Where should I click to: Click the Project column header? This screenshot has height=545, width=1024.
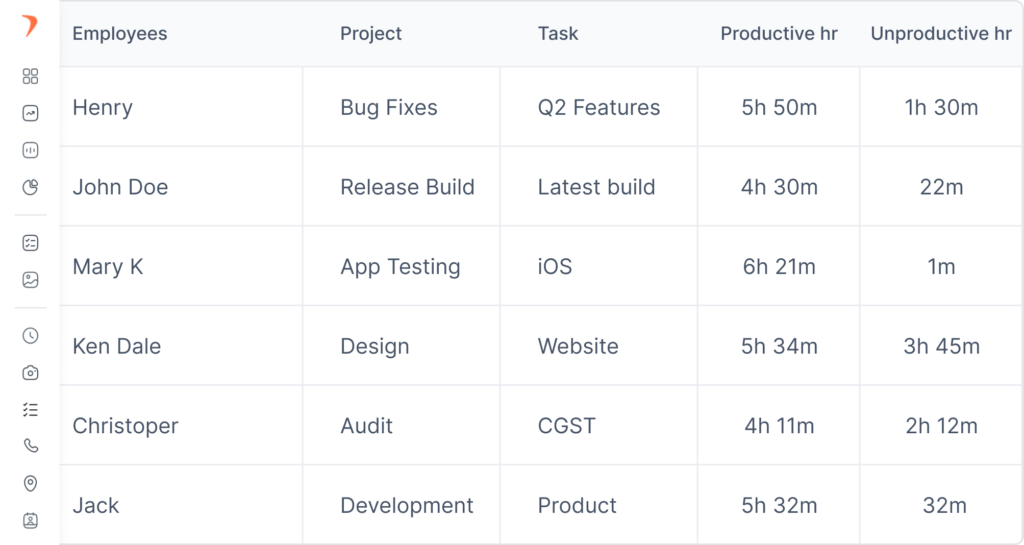pyautogui.click(x=371, y=34)
